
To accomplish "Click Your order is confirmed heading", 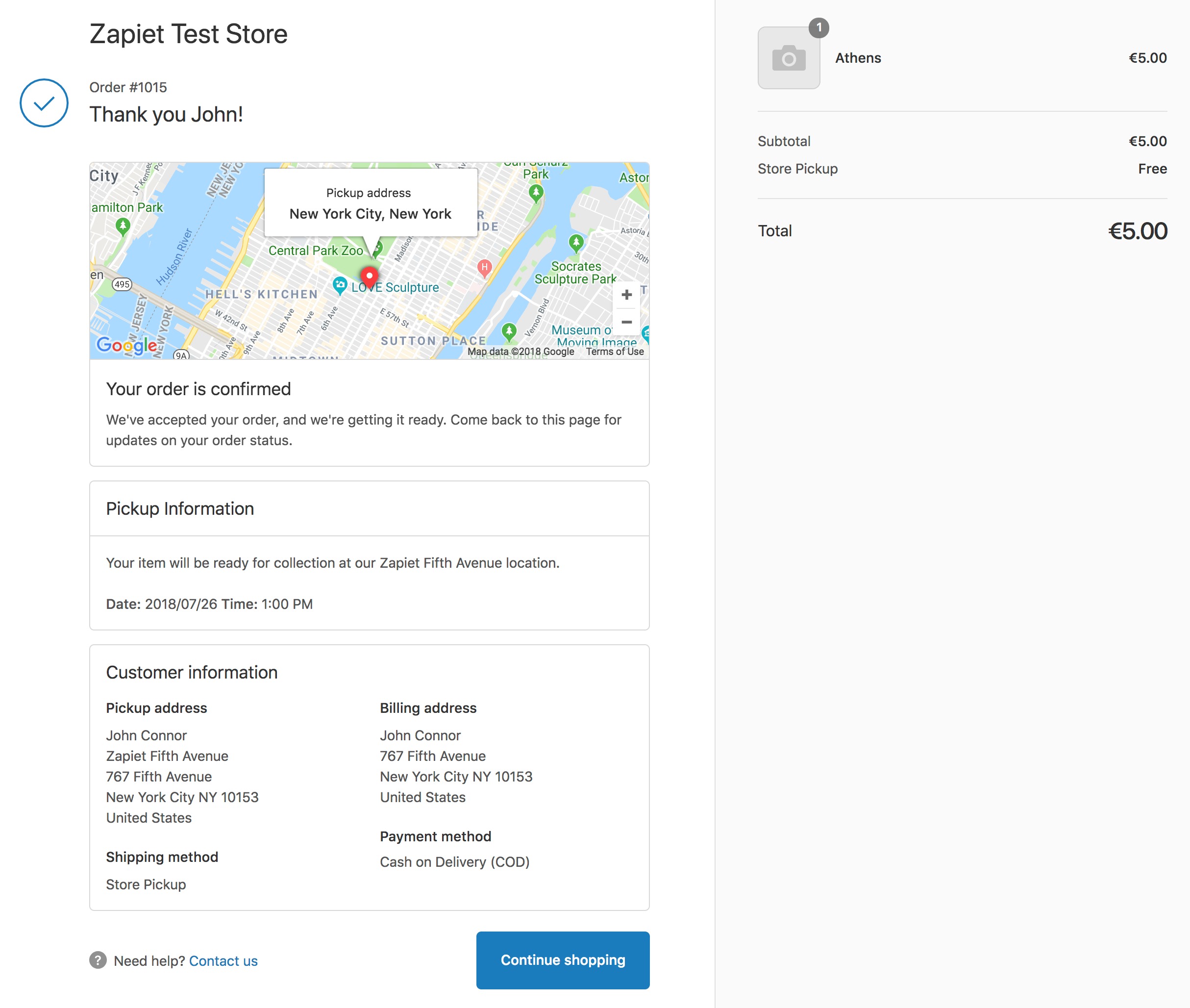I will [198, 389].
